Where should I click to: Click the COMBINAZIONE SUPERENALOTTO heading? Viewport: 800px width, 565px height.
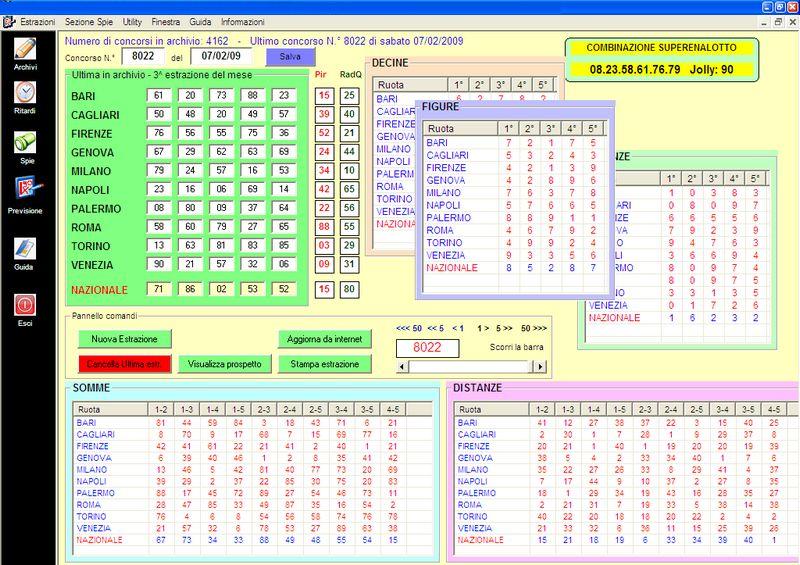click(661, 47)
